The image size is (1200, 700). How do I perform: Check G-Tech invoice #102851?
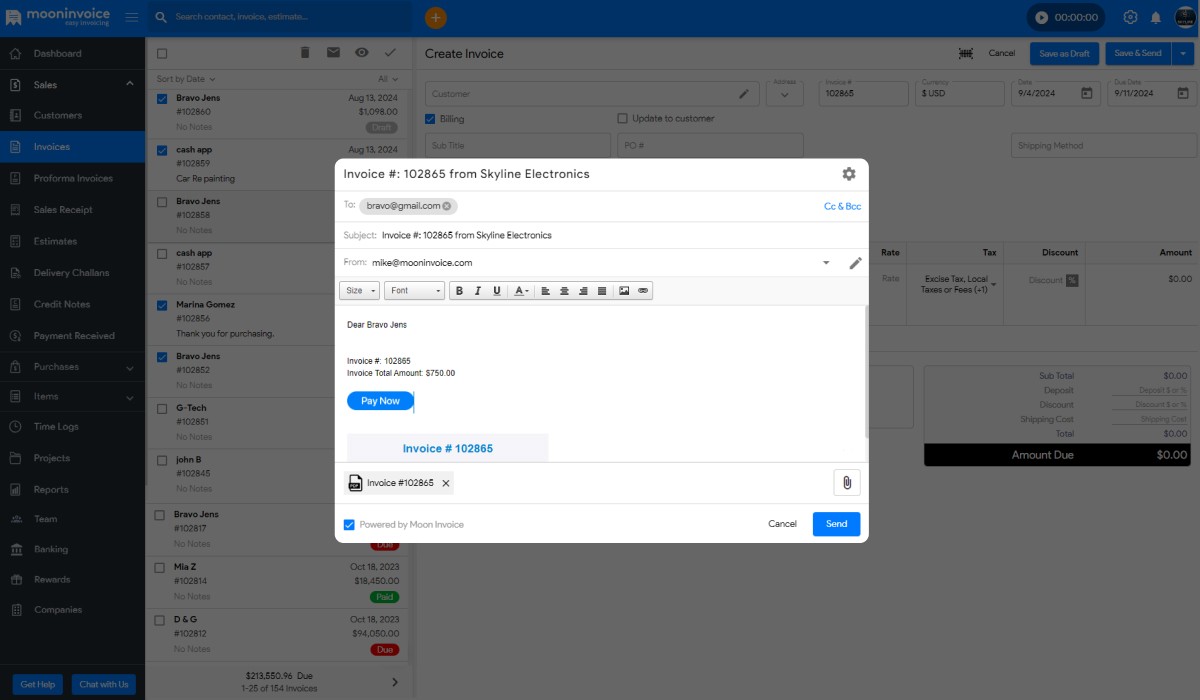coord(162,408)
